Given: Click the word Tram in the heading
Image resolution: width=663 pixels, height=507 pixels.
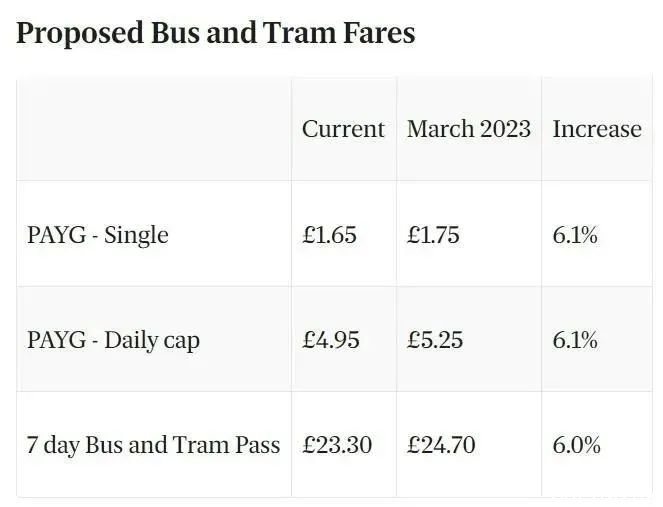Looking at the screenshot, I should click(299, 33).
